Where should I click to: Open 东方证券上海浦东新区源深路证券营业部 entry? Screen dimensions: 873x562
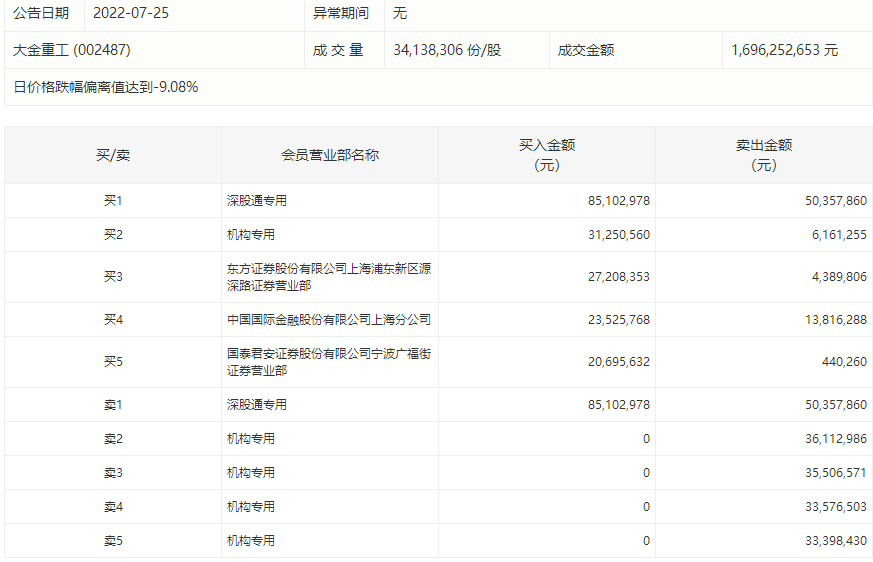(x=328, y=277)
